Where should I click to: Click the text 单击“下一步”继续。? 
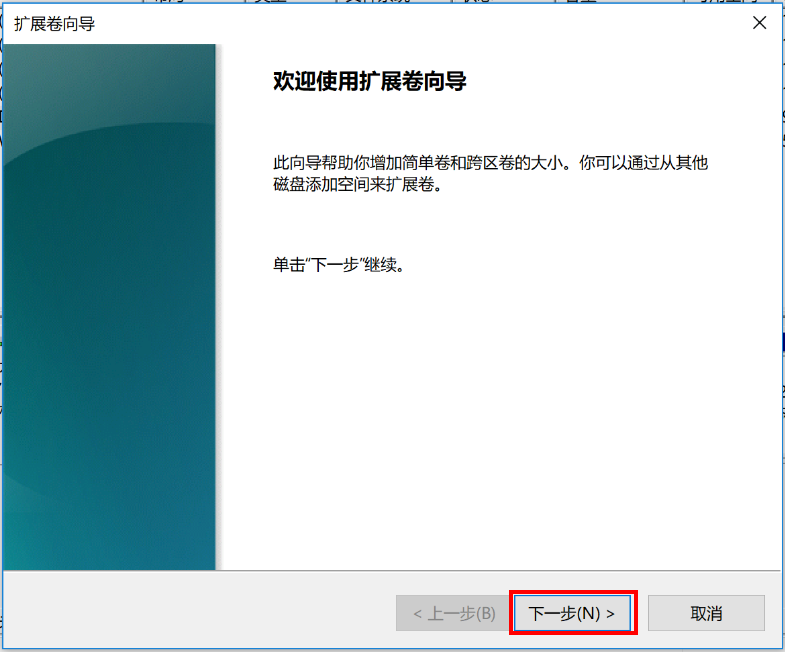(338, 264)
